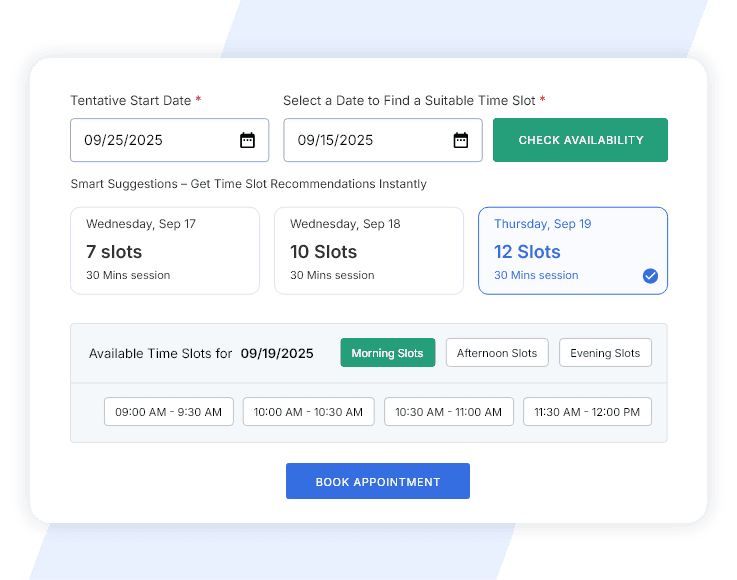Open calendar picker for Tentative Start Date

pyautogui.click(x=247, y=140)
